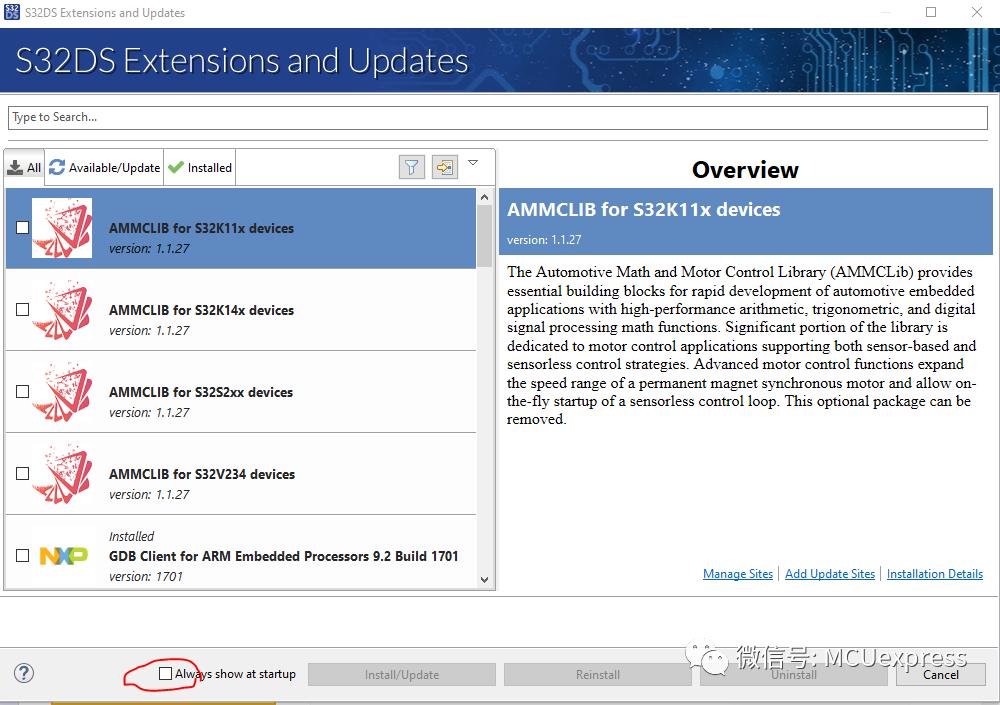This screenshot has width=1000, height=705.
Task: Toggle Always show at startup checkbox
Action: point(165,673)
